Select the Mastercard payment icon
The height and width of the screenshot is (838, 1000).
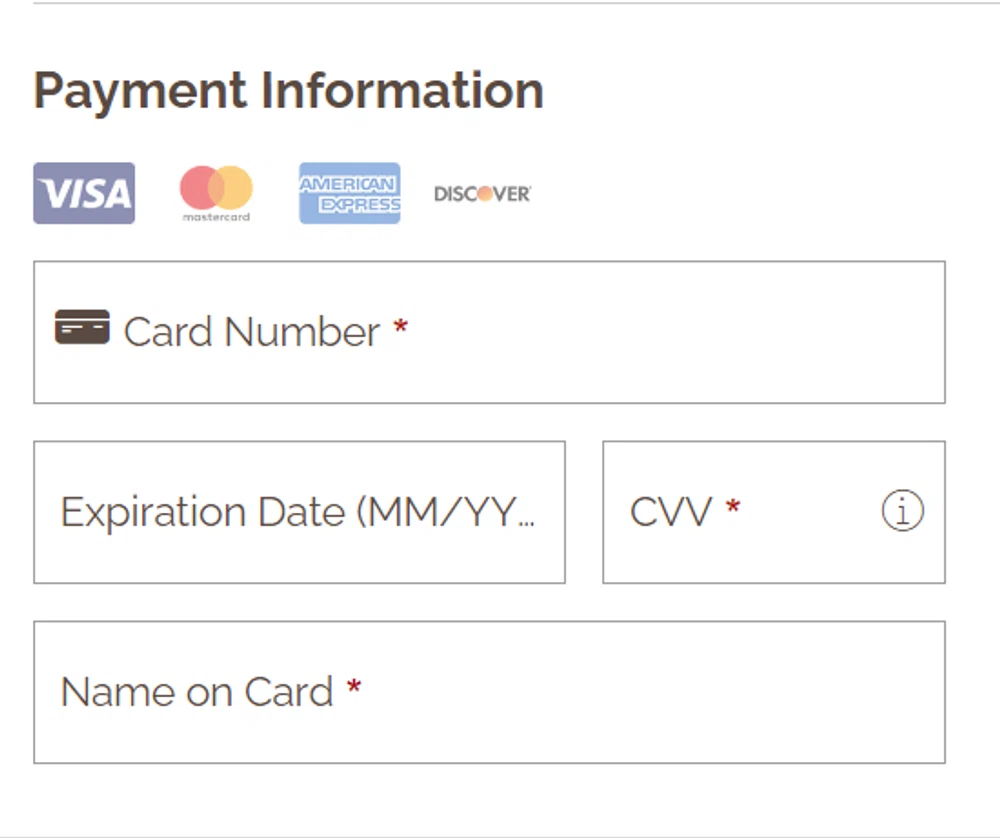214,192
